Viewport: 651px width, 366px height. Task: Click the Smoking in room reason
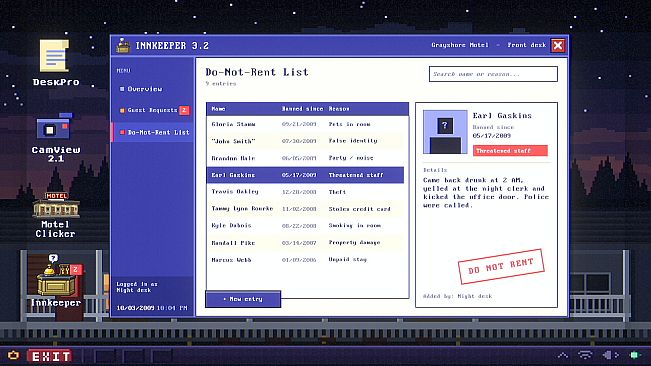click(355, 226)
